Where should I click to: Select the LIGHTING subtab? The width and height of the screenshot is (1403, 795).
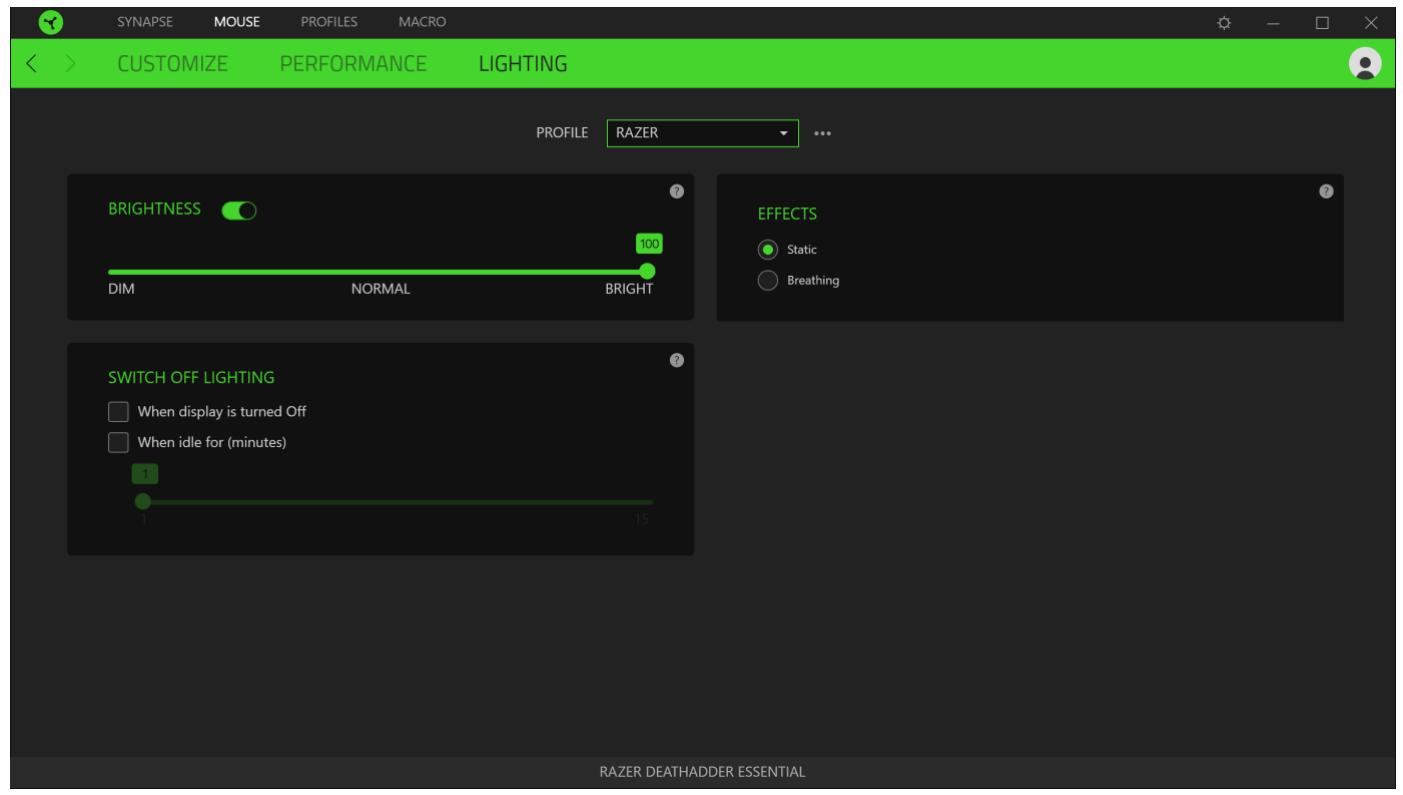point(523,65)
